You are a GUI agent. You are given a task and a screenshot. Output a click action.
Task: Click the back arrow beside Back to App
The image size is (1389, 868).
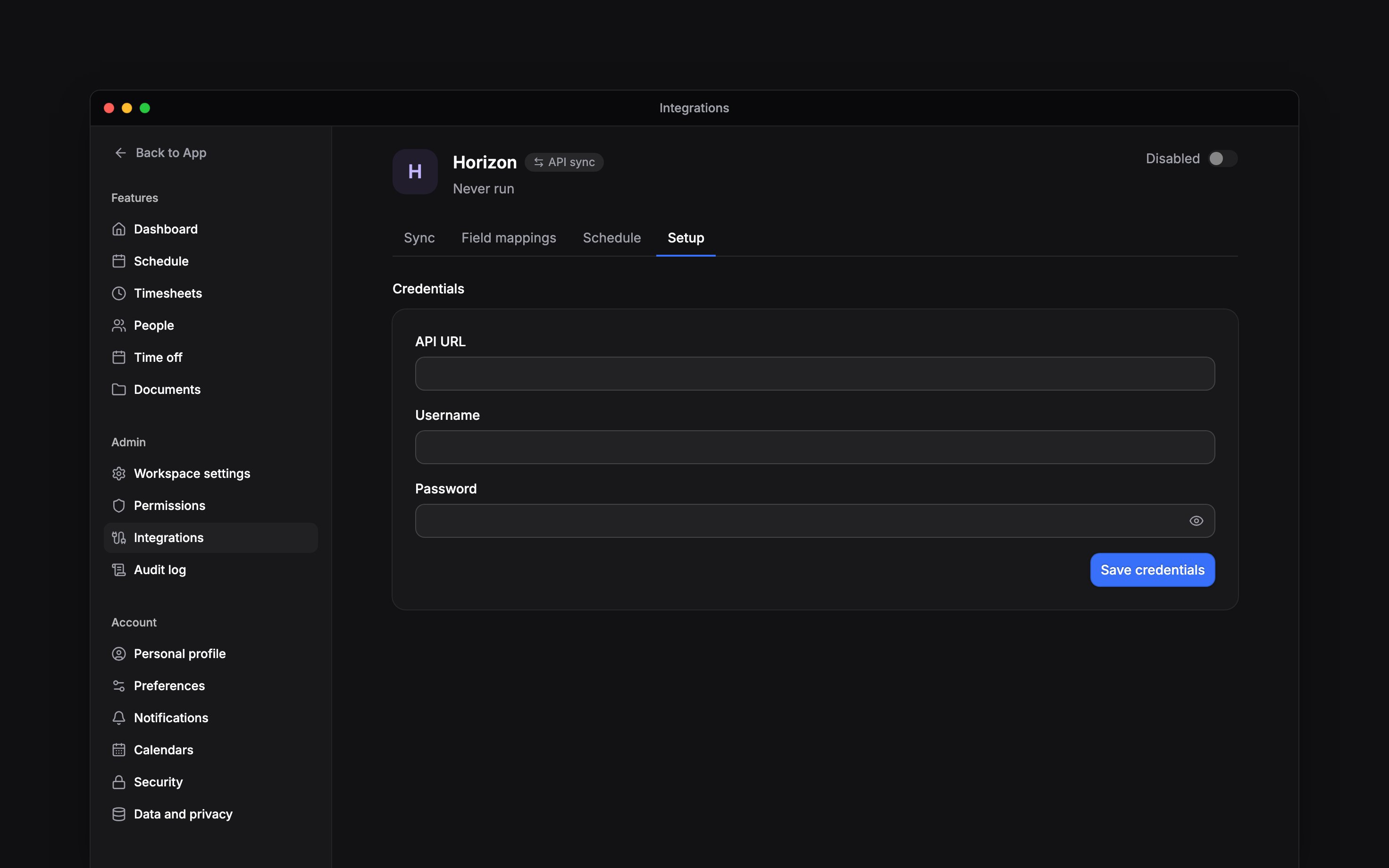(x=120, y=153)
